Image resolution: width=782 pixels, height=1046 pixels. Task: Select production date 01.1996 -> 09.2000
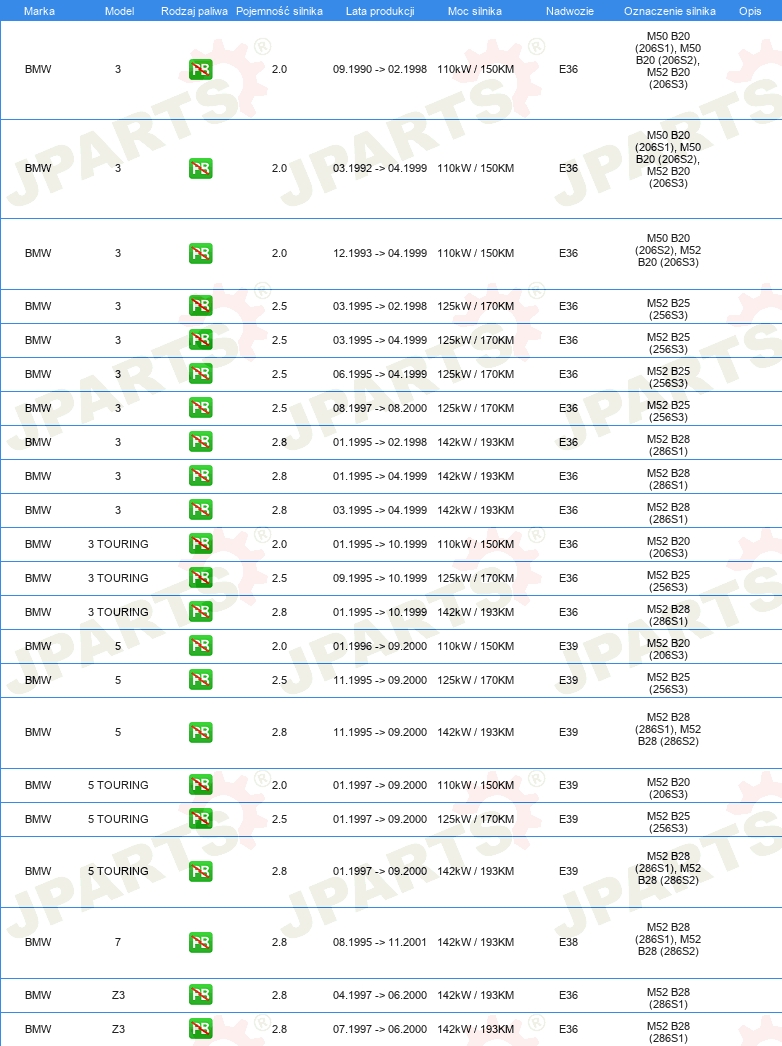(380, 646)
